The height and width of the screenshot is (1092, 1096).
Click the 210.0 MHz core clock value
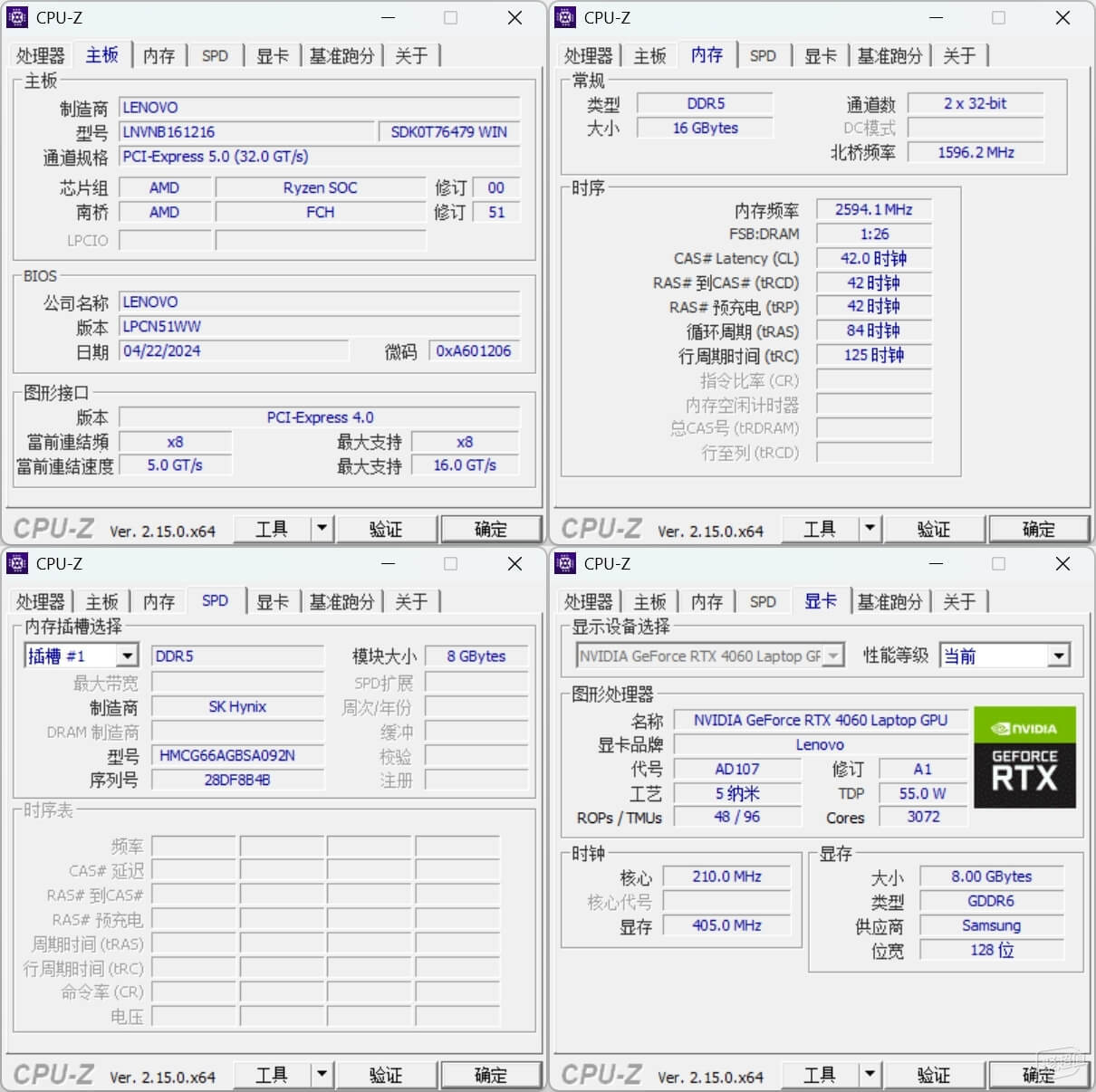(726, 876)
